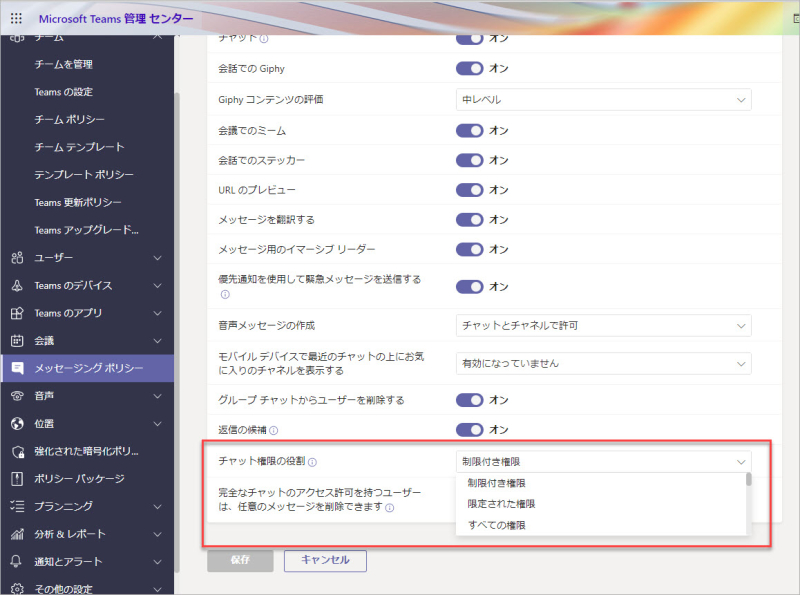This screenshot has width=800, height=595.
Task: Click the 位置 globe icon
Action: [x=17, y=424]
